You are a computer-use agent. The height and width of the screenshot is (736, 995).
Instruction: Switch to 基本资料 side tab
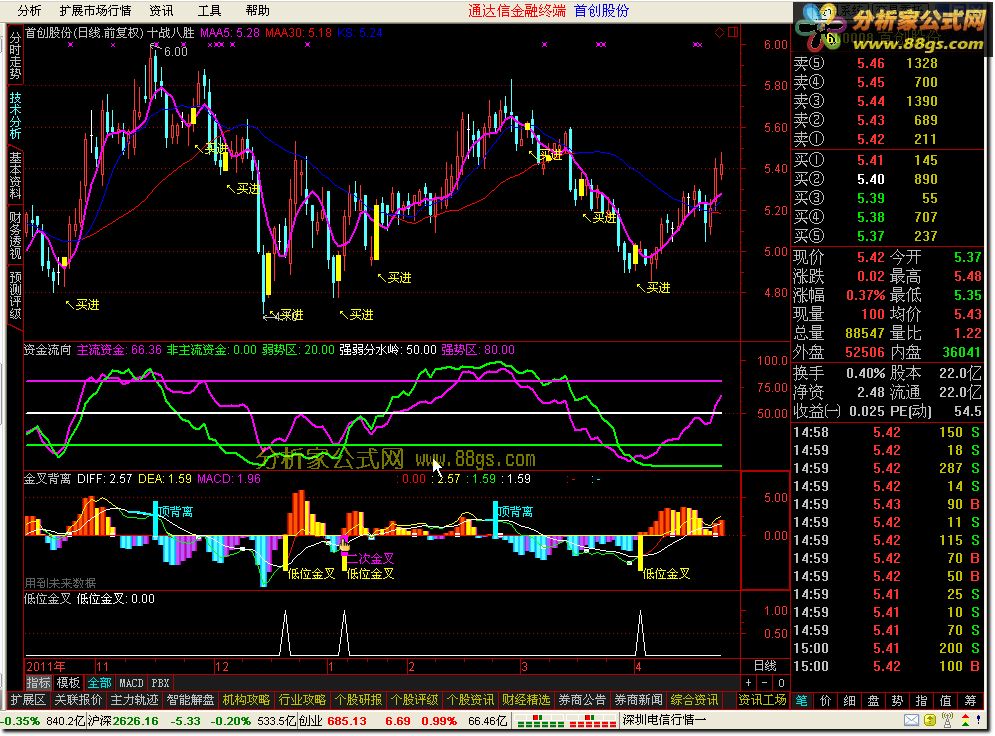click(x=15, y=175)
